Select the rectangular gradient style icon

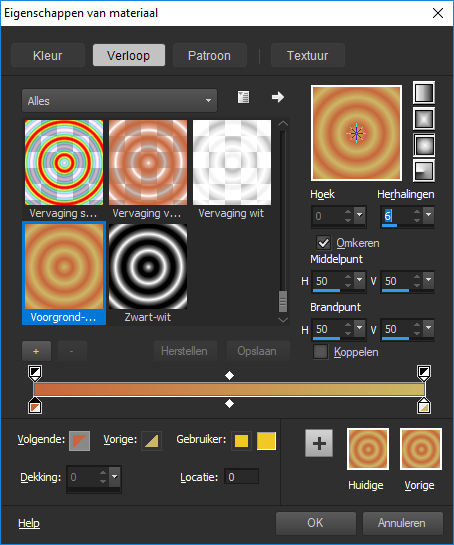click(423, 119)
